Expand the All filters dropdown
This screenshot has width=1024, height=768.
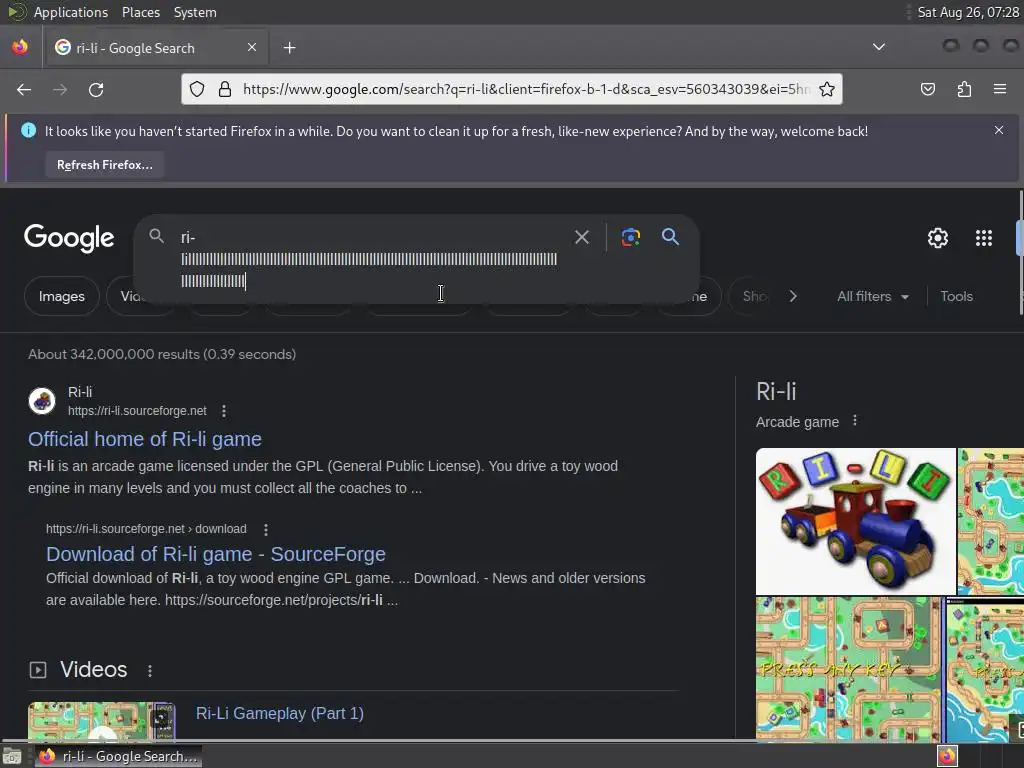pos(872,296)
